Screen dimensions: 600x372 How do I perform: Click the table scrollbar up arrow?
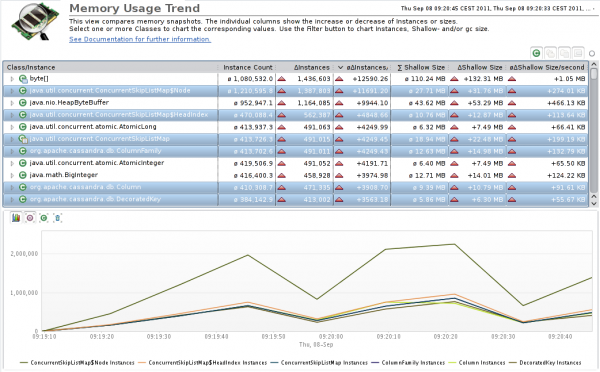[594, 64]
